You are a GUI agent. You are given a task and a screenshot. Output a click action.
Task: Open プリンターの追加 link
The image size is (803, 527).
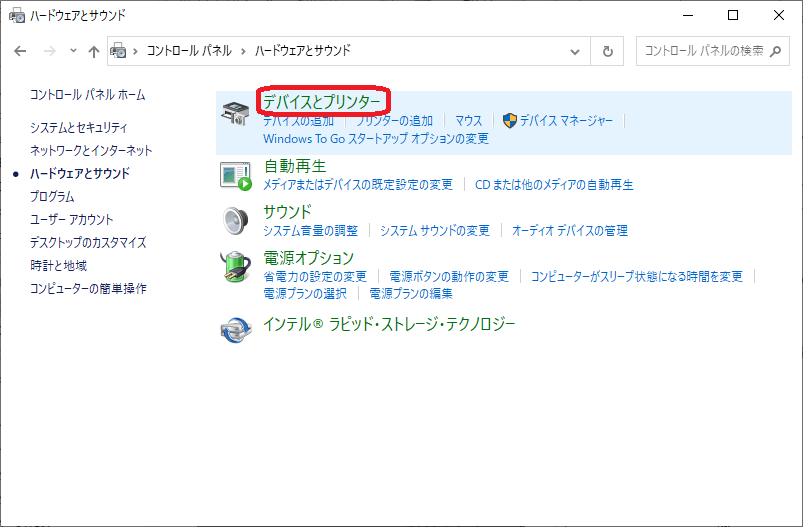[395, 121]
